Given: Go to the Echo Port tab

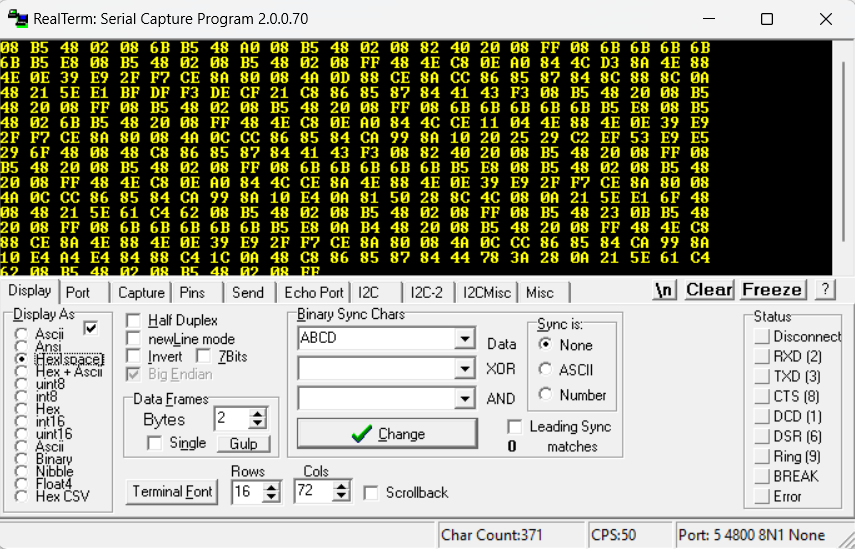Looking at the screenshot, I should (314, 293).
